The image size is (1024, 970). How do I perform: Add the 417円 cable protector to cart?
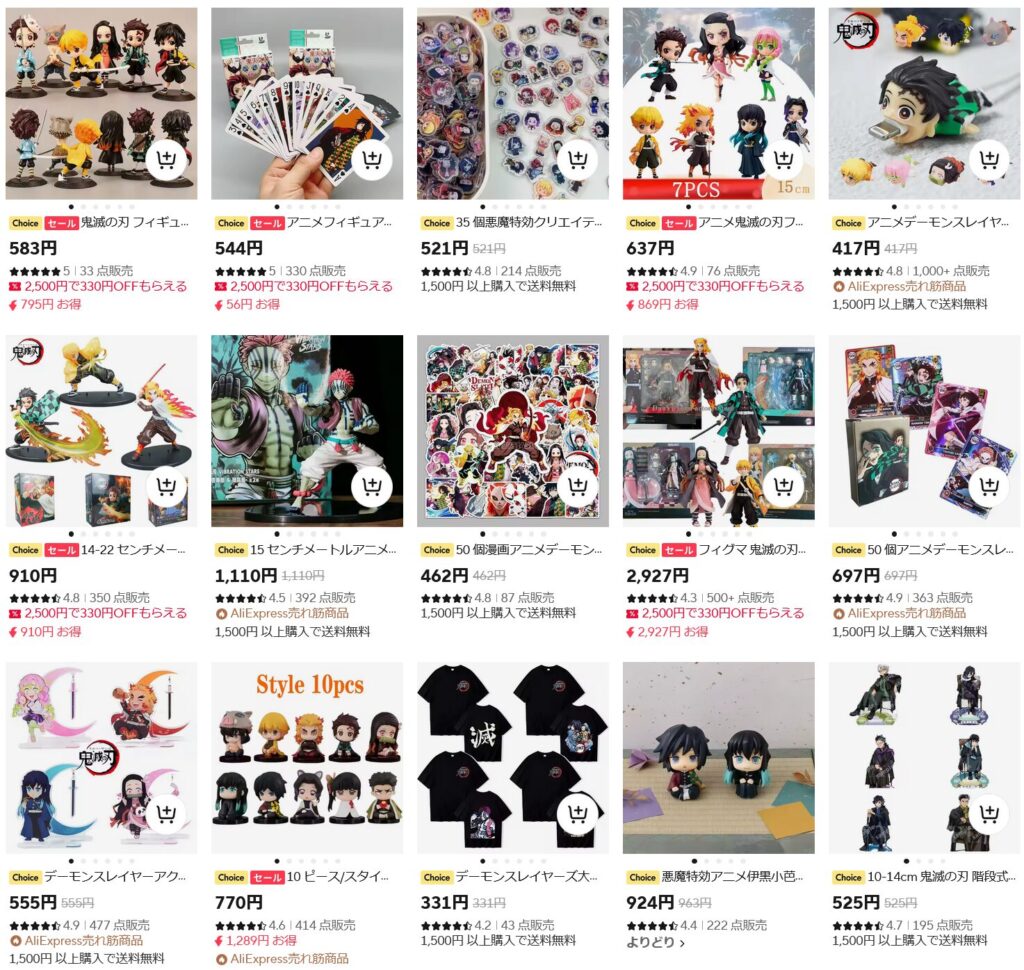click(x=989, y=159)
